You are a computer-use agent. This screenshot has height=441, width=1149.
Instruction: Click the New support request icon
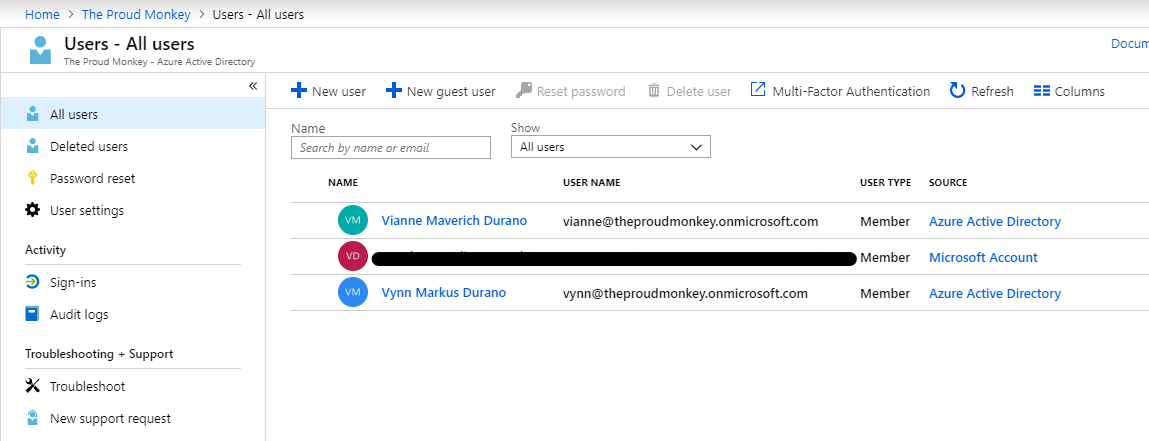[x=32, y=418]
